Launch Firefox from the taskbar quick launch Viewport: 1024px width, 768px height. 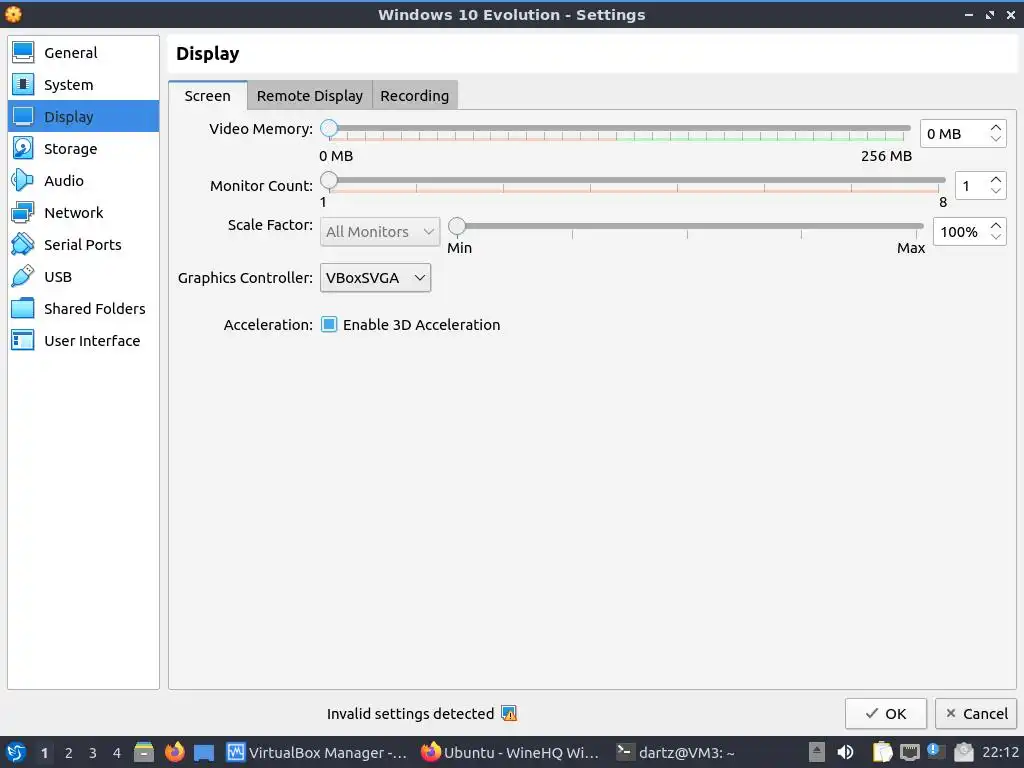174,752
